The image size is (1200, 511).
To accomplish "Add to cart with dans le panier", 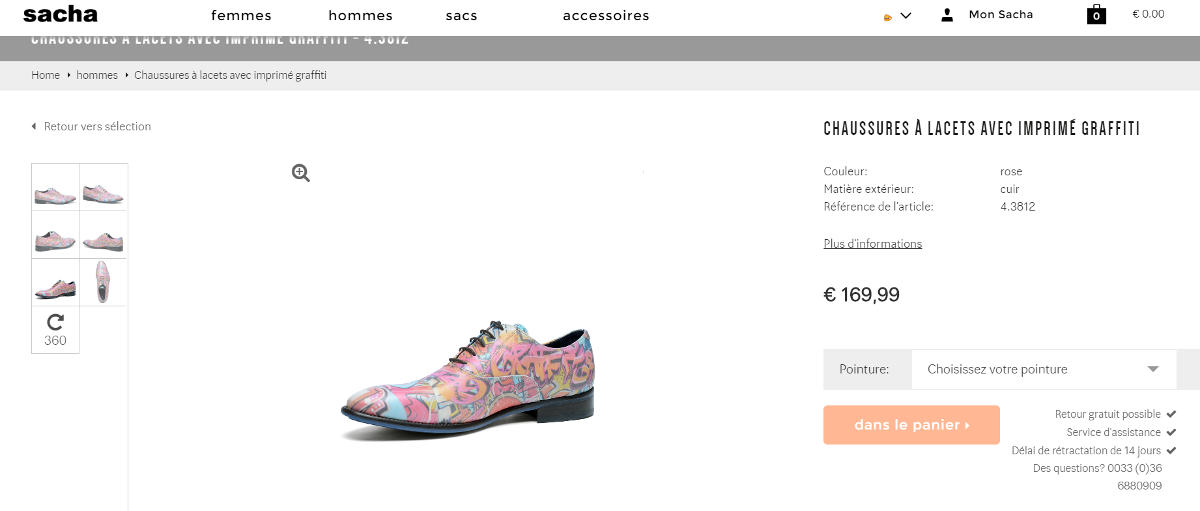I will pyautogui.click(x=911, y=425).
